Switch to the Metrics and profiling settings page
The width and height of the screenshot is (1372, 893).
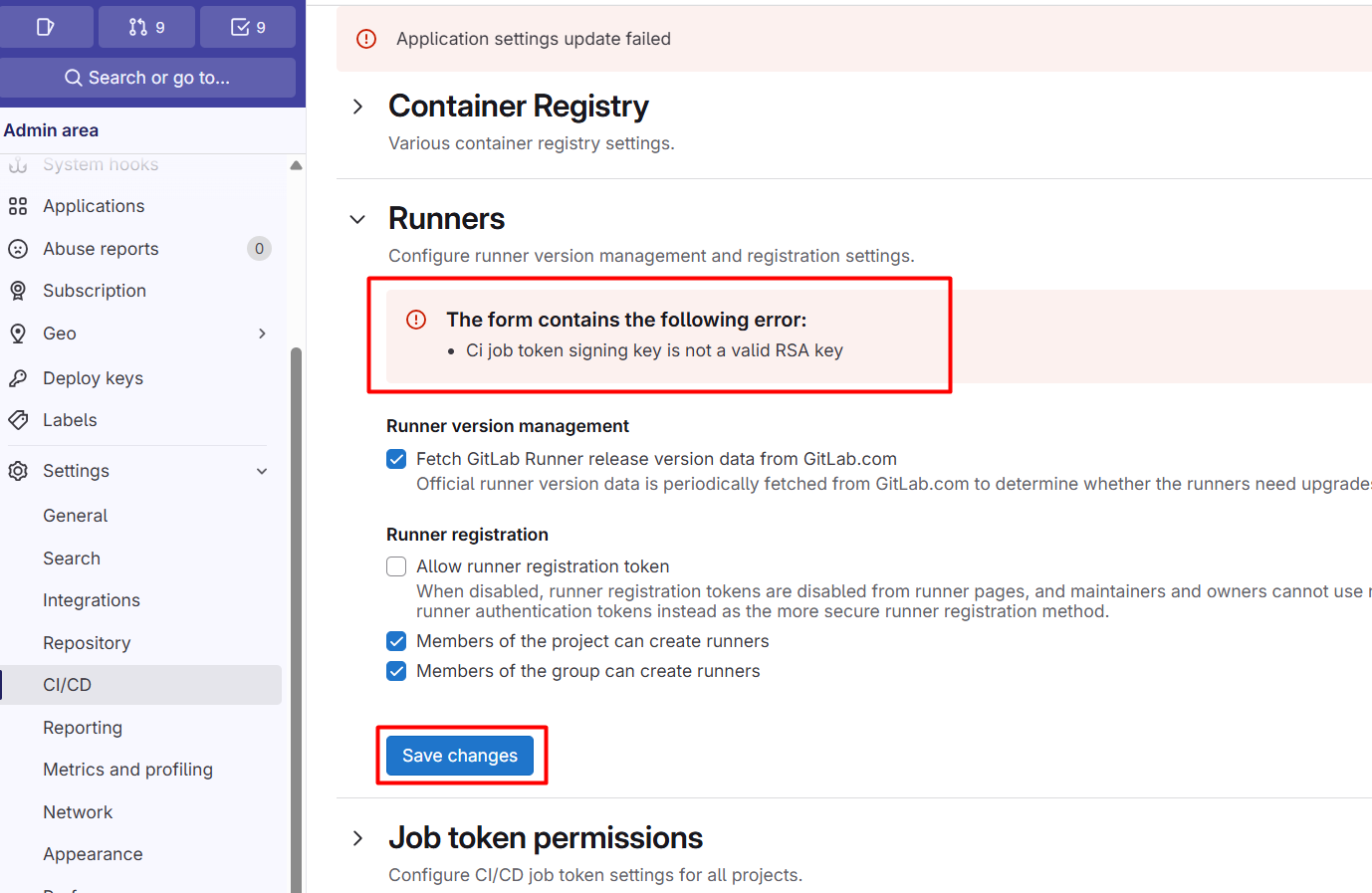[x=127, y=769]
